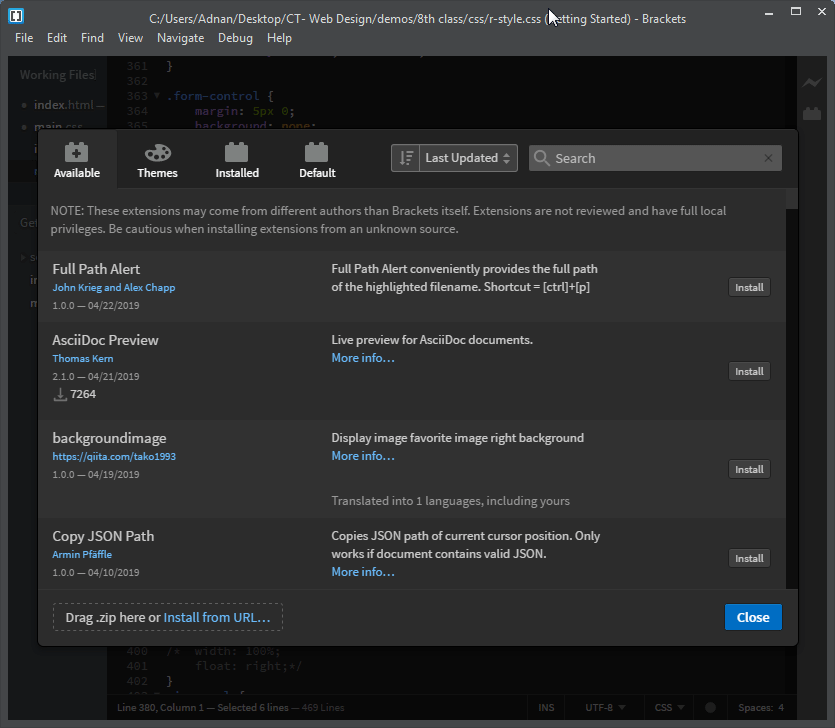The width and height of the screenshot is (835, 728).
Task: Open More info for backgroundimage
Action: point(363,456)
